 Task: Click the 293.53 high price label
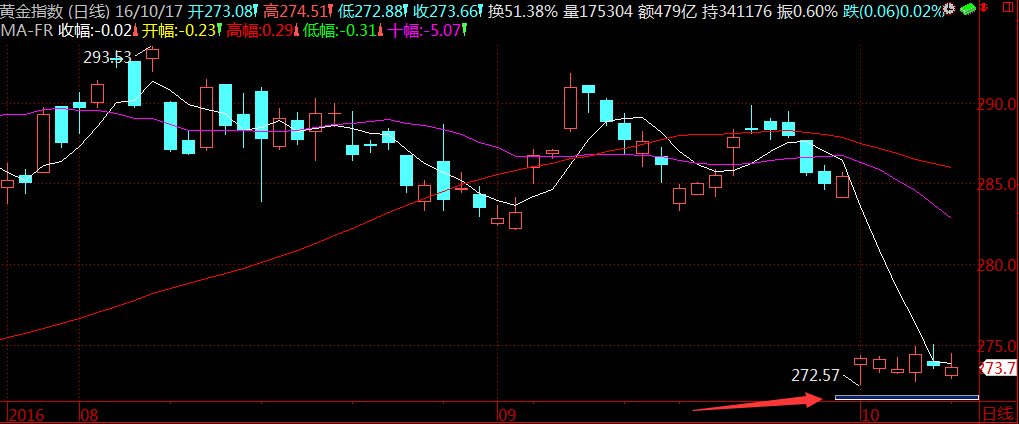coord(107,57)
